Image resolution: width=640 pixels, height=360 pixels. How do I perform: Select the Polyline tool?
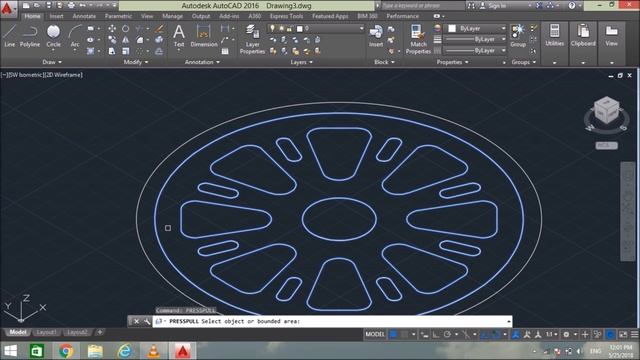click(30, 36)
